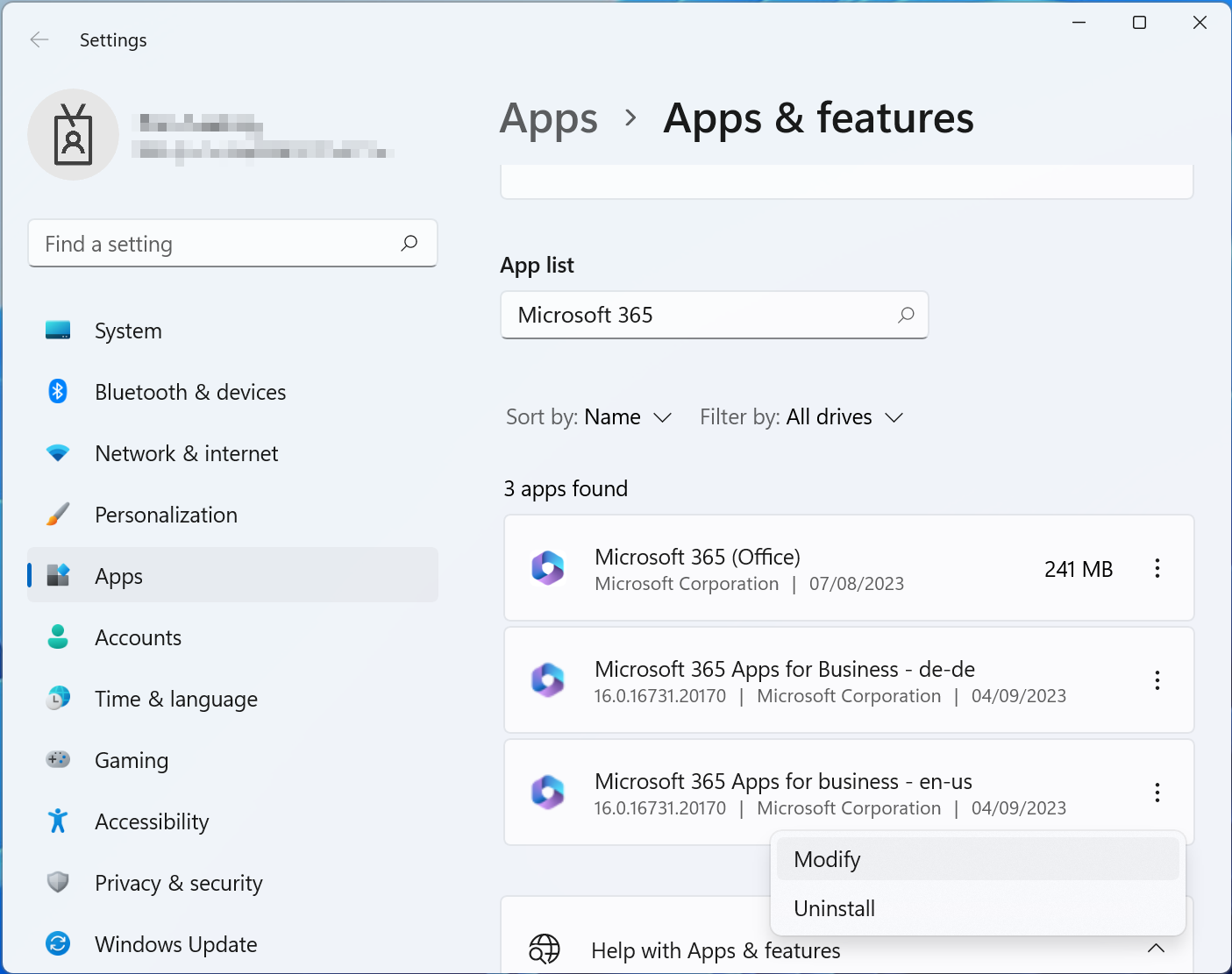The image size is (1232, 974).
Task: Click the Microsoft 365 (Office) app icon
Action: tap(548, 568)
